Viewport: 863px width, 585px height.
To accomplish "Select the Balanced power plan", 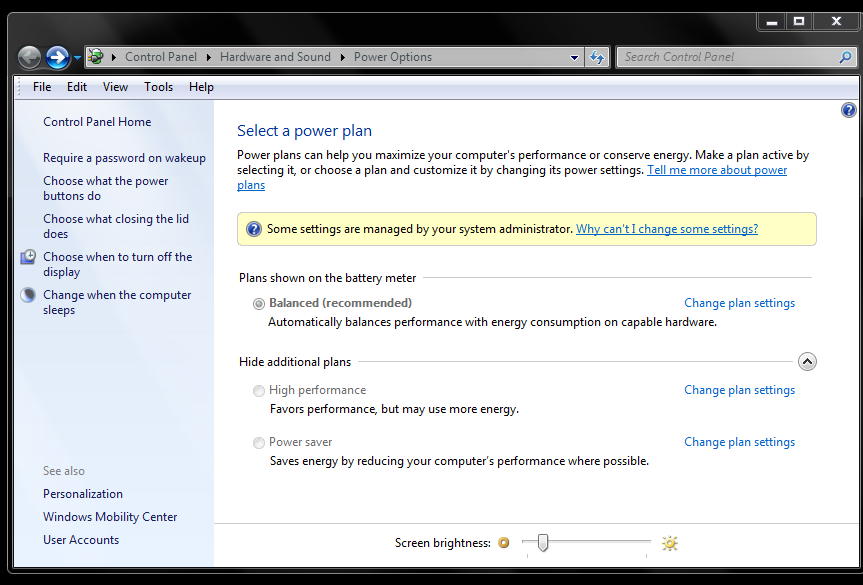I will point(258,303).
